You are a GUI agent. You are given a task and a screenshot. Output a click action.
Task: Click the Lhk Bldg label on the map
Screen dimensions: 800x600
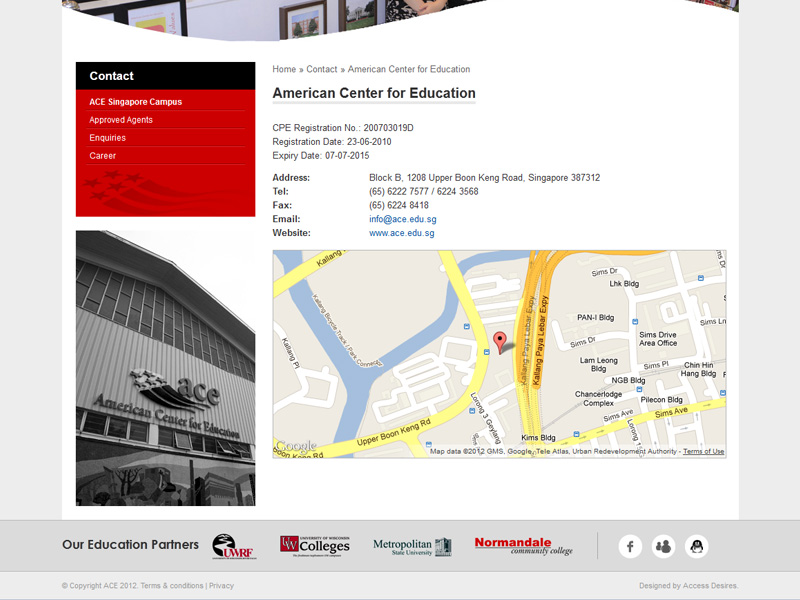[x=624, y=284]
